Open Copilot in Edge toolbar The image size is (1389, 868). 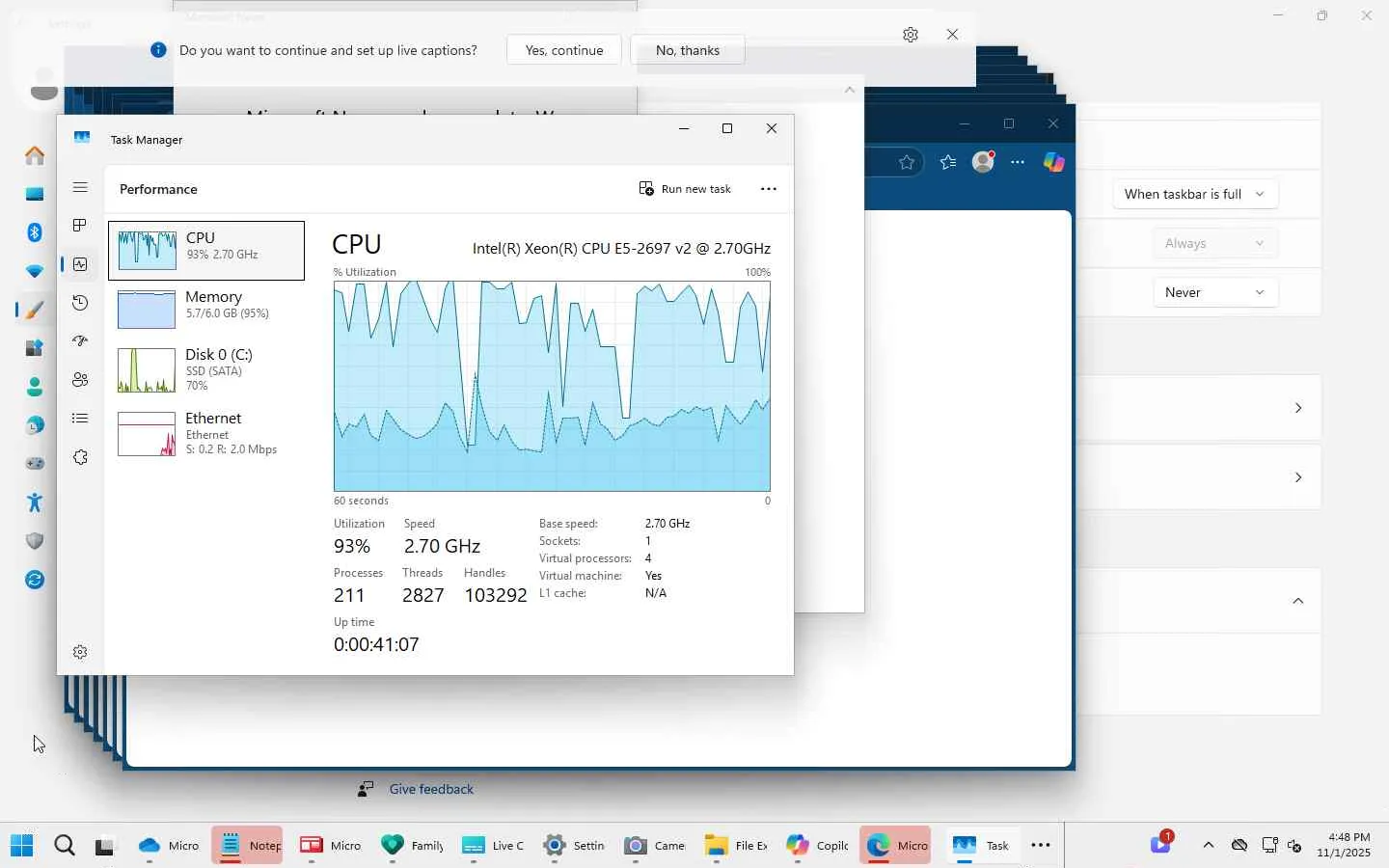tap(1054, 162)
